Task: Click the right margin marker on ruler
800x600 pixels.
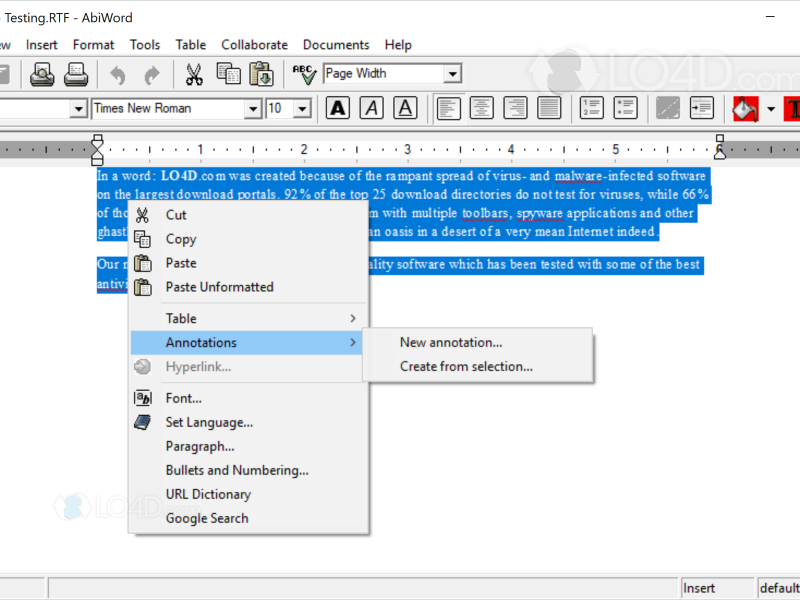Action: click(x=719, y=147)
